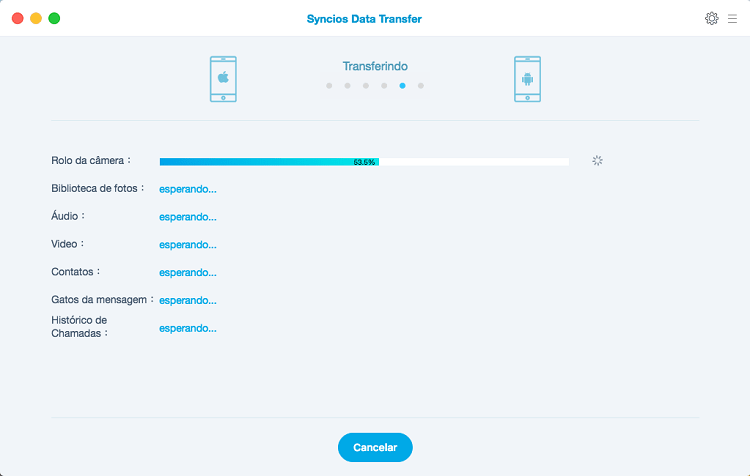Click Gatos da mensagem esperando status

187,300
